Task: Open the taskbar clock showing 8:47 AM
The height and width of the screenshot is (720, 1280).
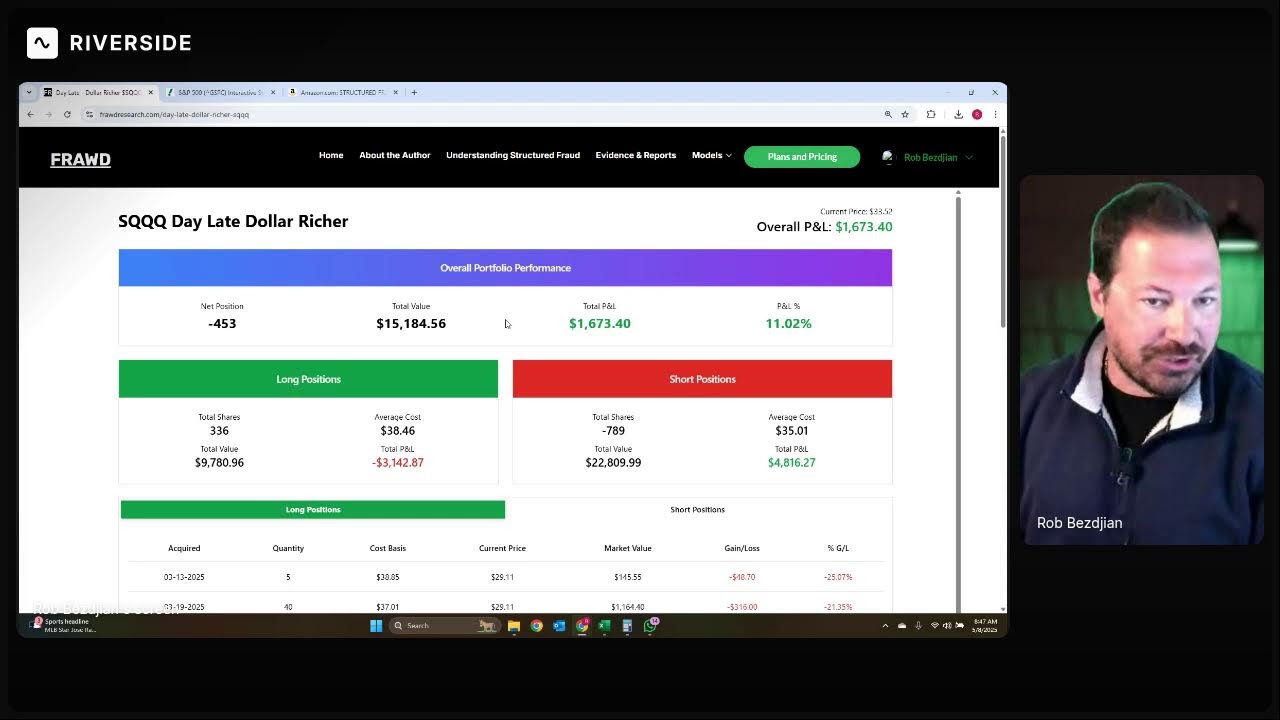Action: pyautogui.click(x=985, y=626)
